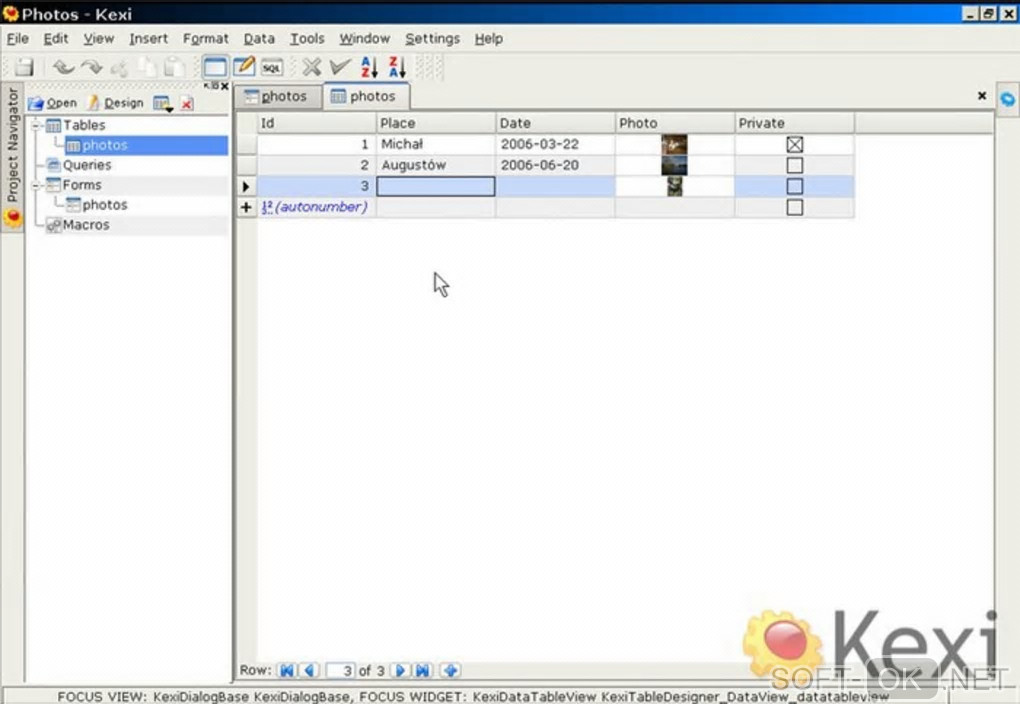Collapse the Forms tree node
Screen dimensions: 1020x704
click(x=37, y=185)
